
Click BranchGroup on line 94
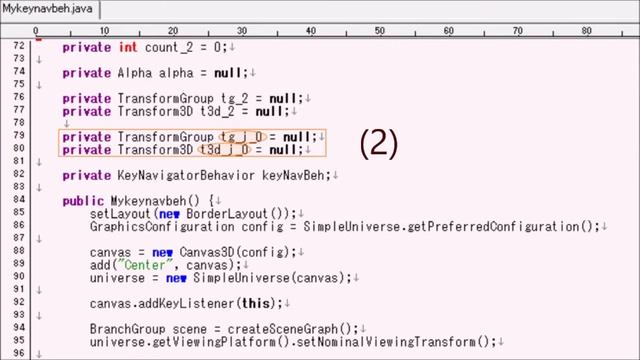128,329
